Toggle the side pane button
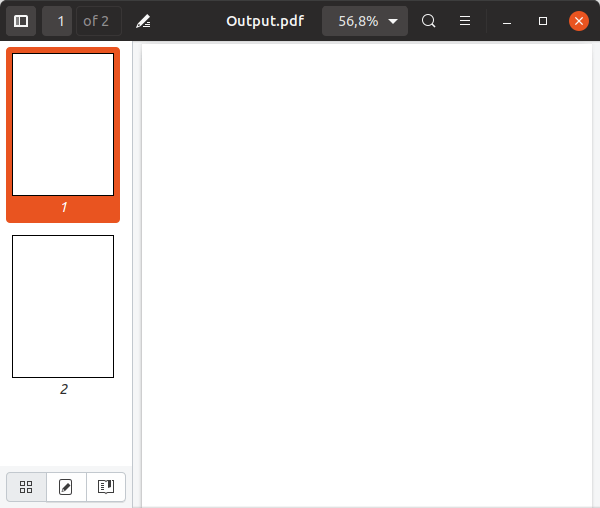The height and width of the screenshot is (508, 600). (21, 21)
